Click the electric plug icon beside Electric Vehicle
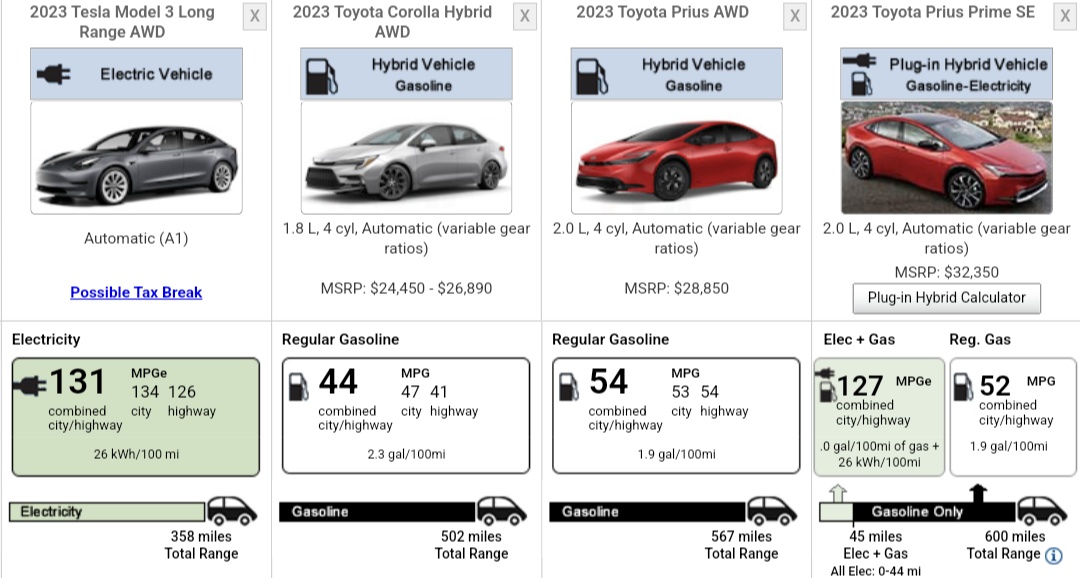1080x578 pixels. click(x=53, y=74)
